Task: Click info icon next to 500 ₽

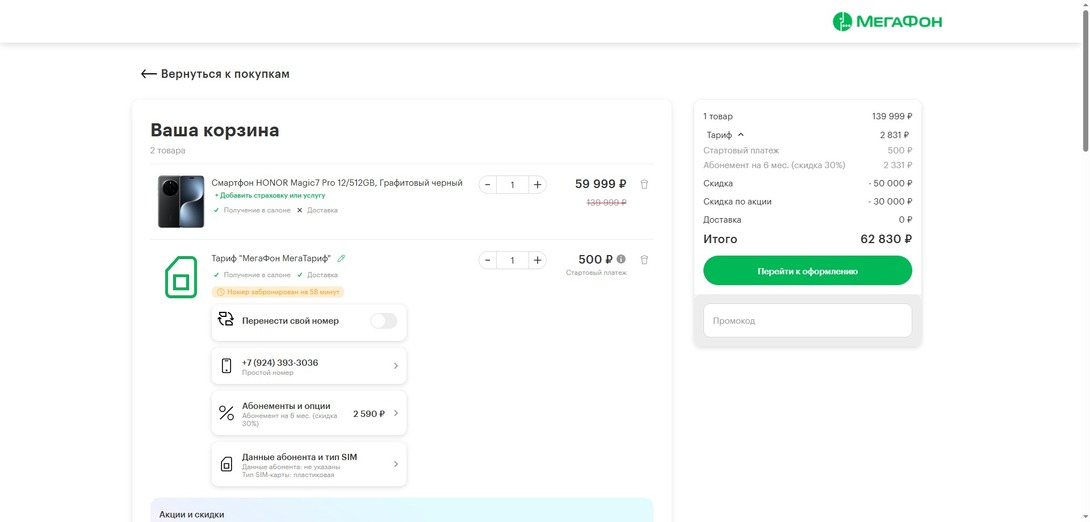Action: click(621, 259)
